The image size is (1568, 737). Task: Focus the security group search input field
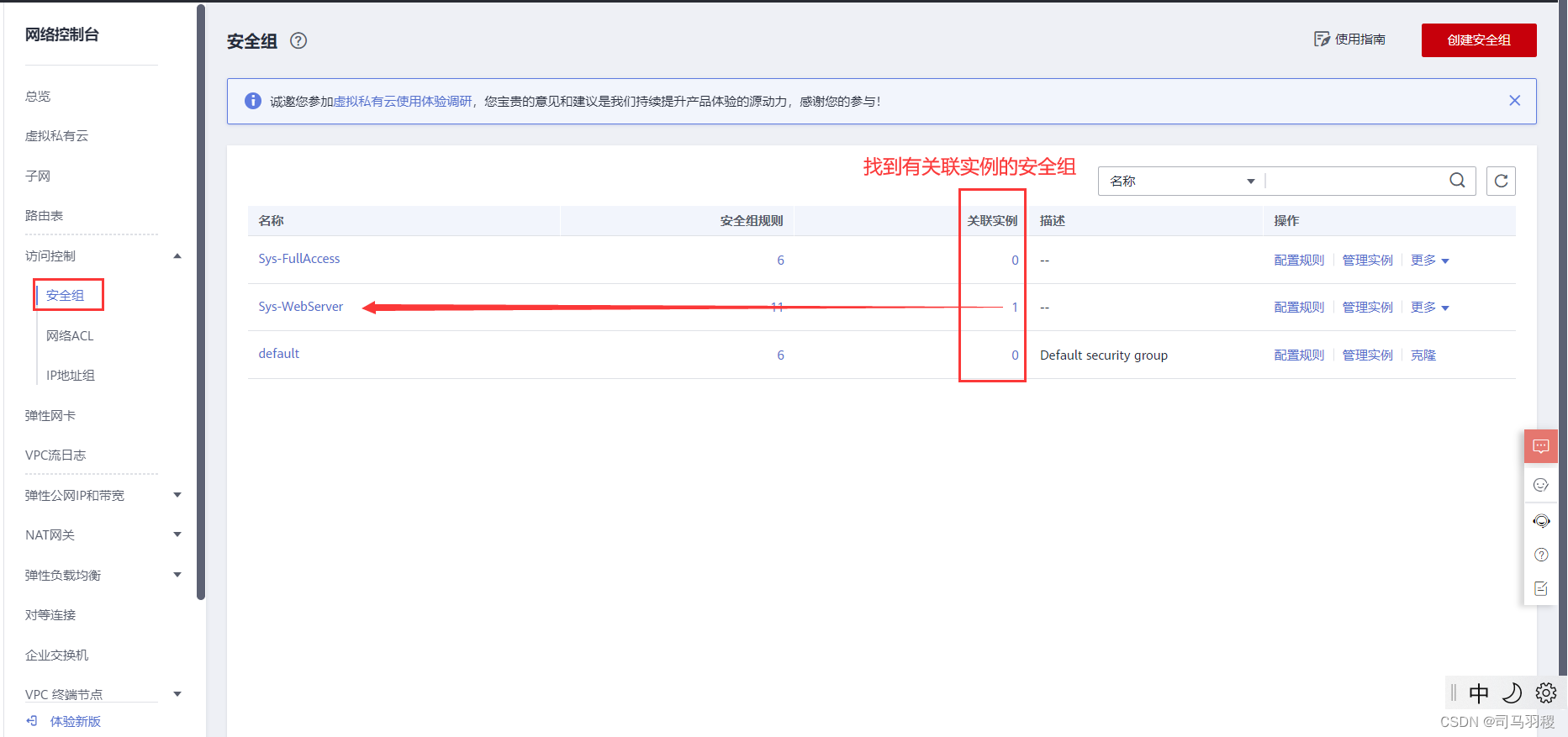click(x=1354, y=182)
